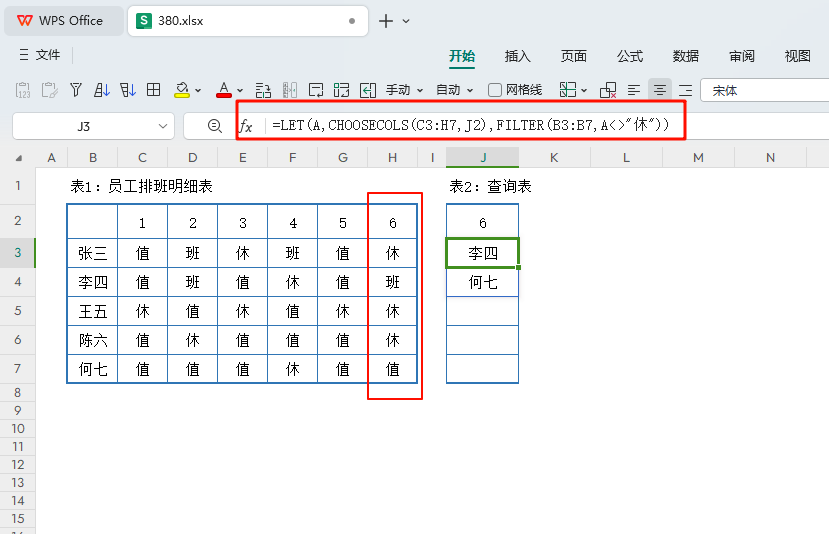This screenshot has height=534, width=829.
Task: Apply the red font color
Action: 224,90
